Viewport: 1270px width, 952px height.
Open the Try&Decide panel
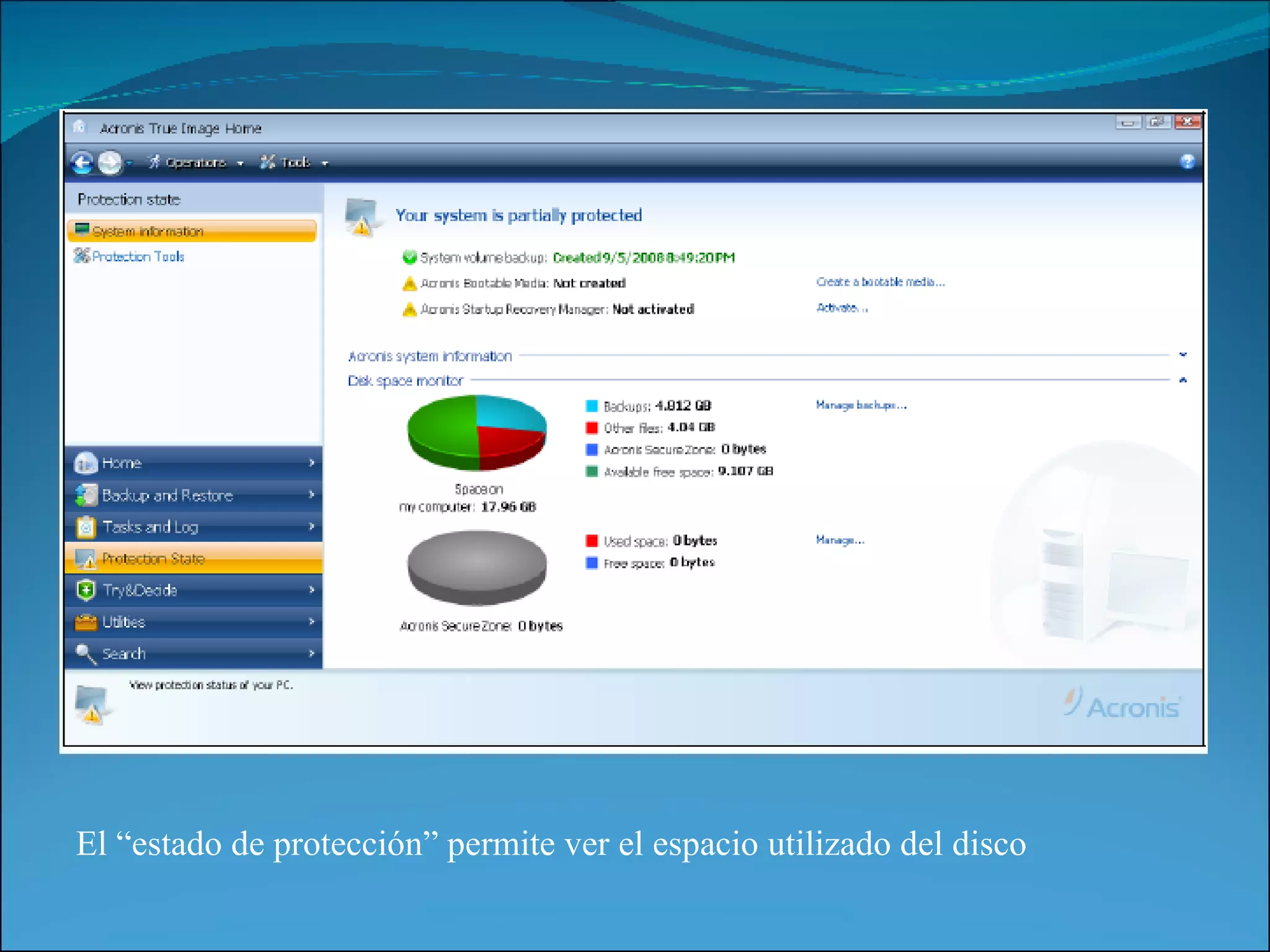point(193,590)
